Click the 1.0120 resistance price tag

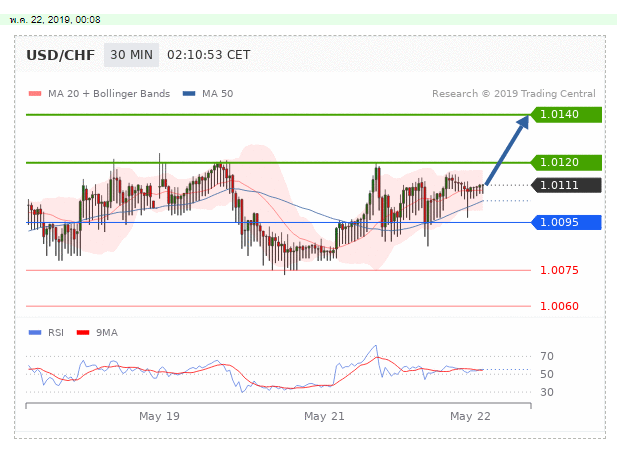point(566,162)
